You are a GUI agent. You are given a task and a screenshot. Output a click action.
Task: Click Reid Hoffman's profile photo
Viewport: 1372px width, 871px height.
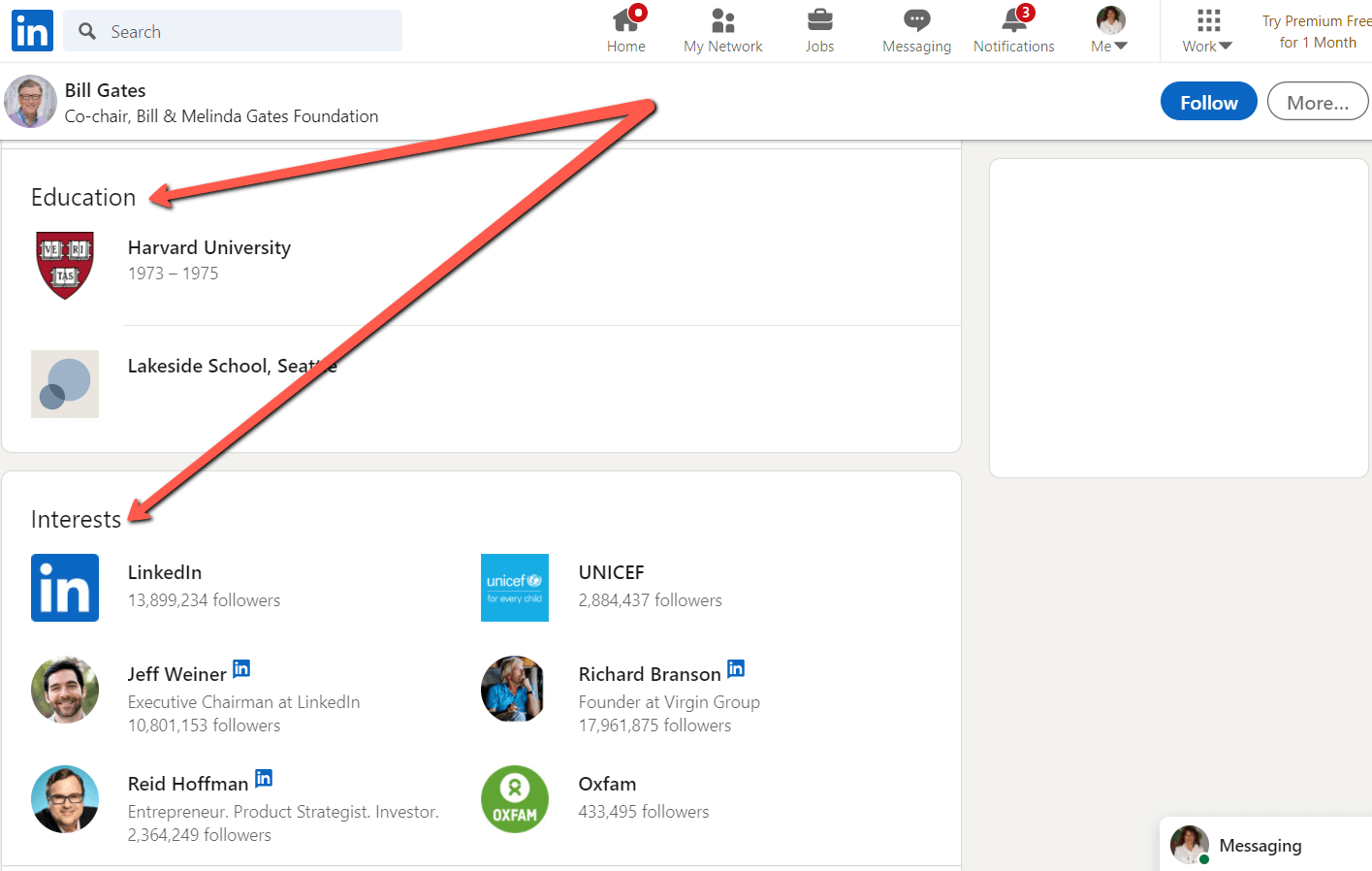tap(65, 799)
